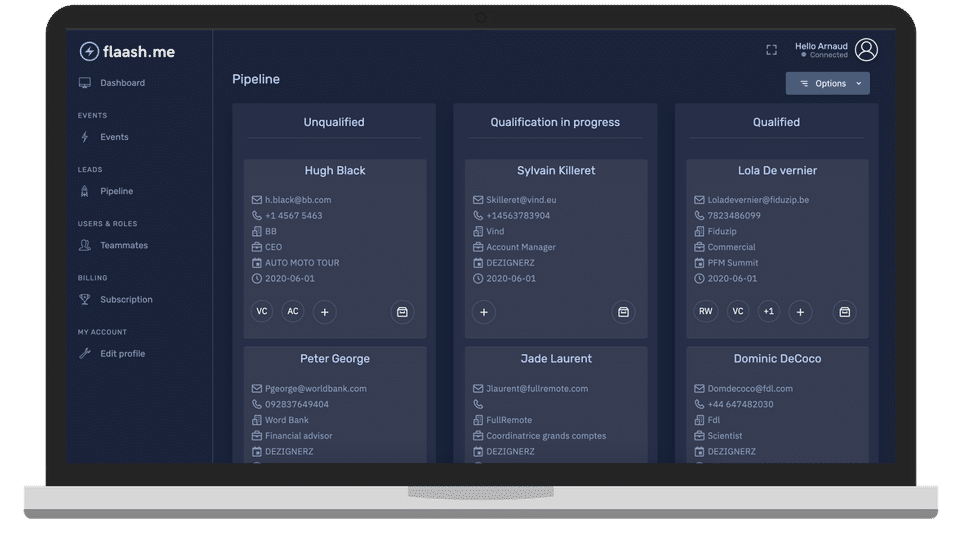Image resolution: width=960 pixels, height=539 pixels.
Task: Click the VC badge on Hugh Black
Action: 262,312
